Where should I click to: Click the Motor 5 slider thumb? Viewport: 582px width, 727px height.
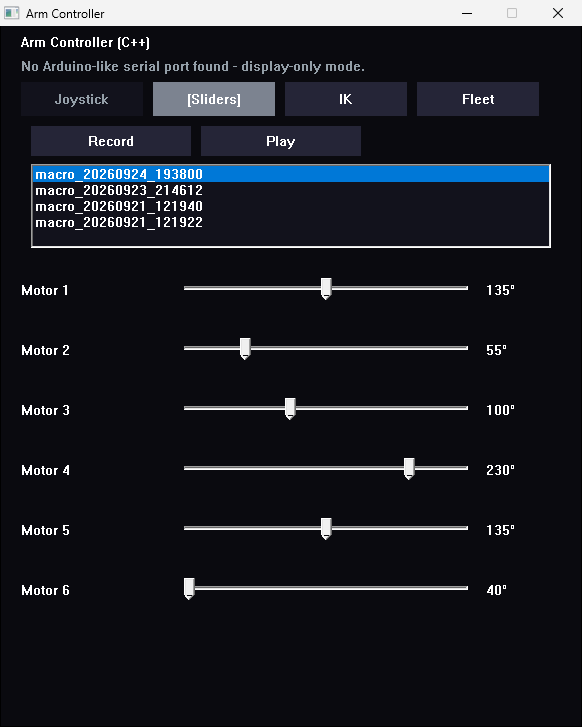click(x=326, y=529)
